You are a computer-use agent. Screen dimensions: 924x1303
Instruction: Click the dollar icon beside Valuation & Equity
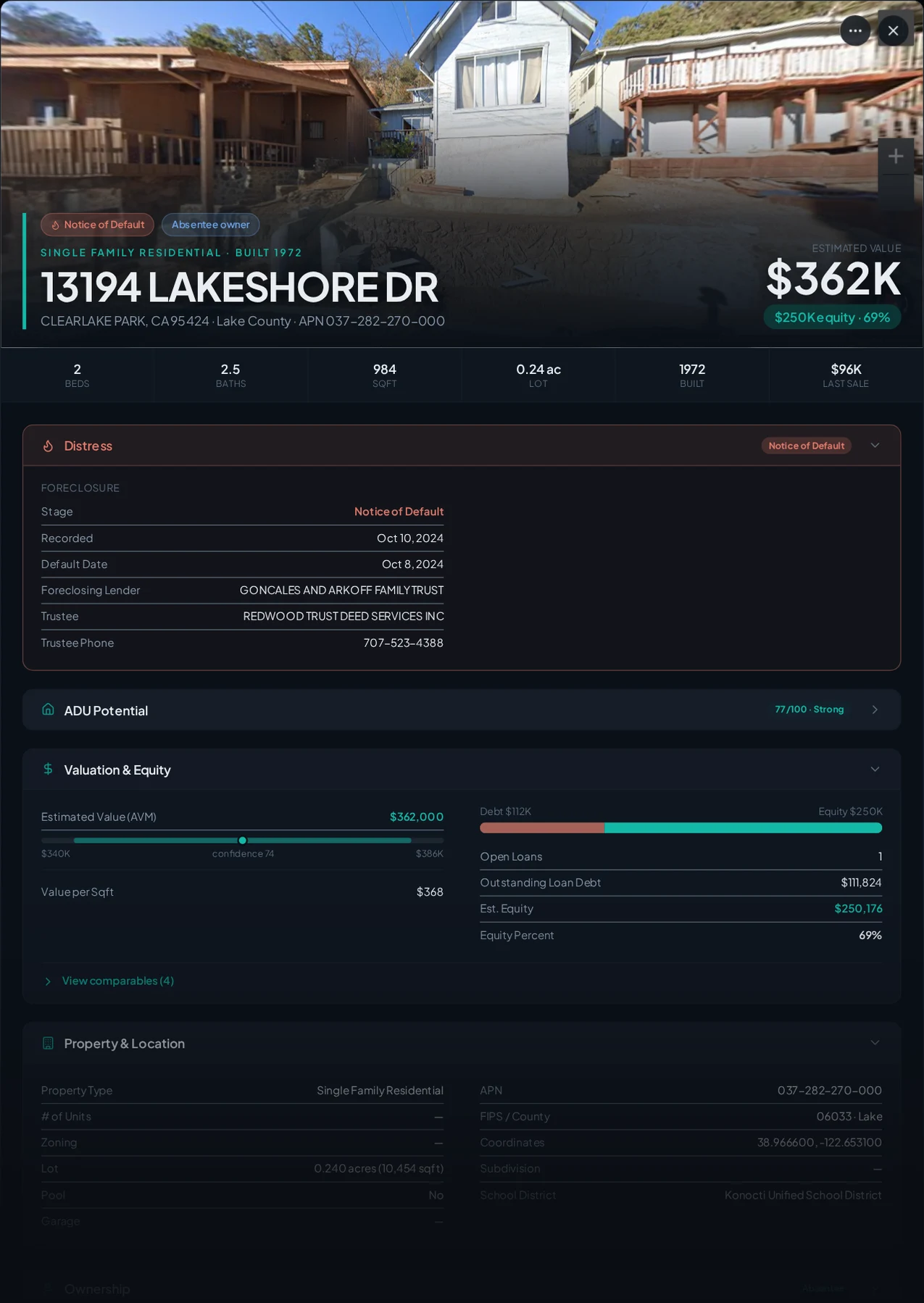click(x=48, y=769)
